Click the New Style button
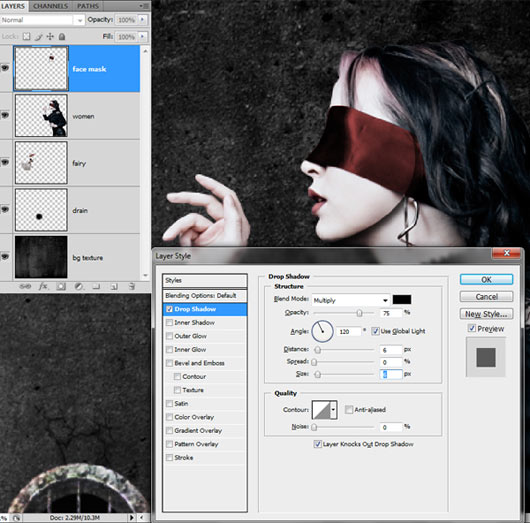 tap(486, 314)
